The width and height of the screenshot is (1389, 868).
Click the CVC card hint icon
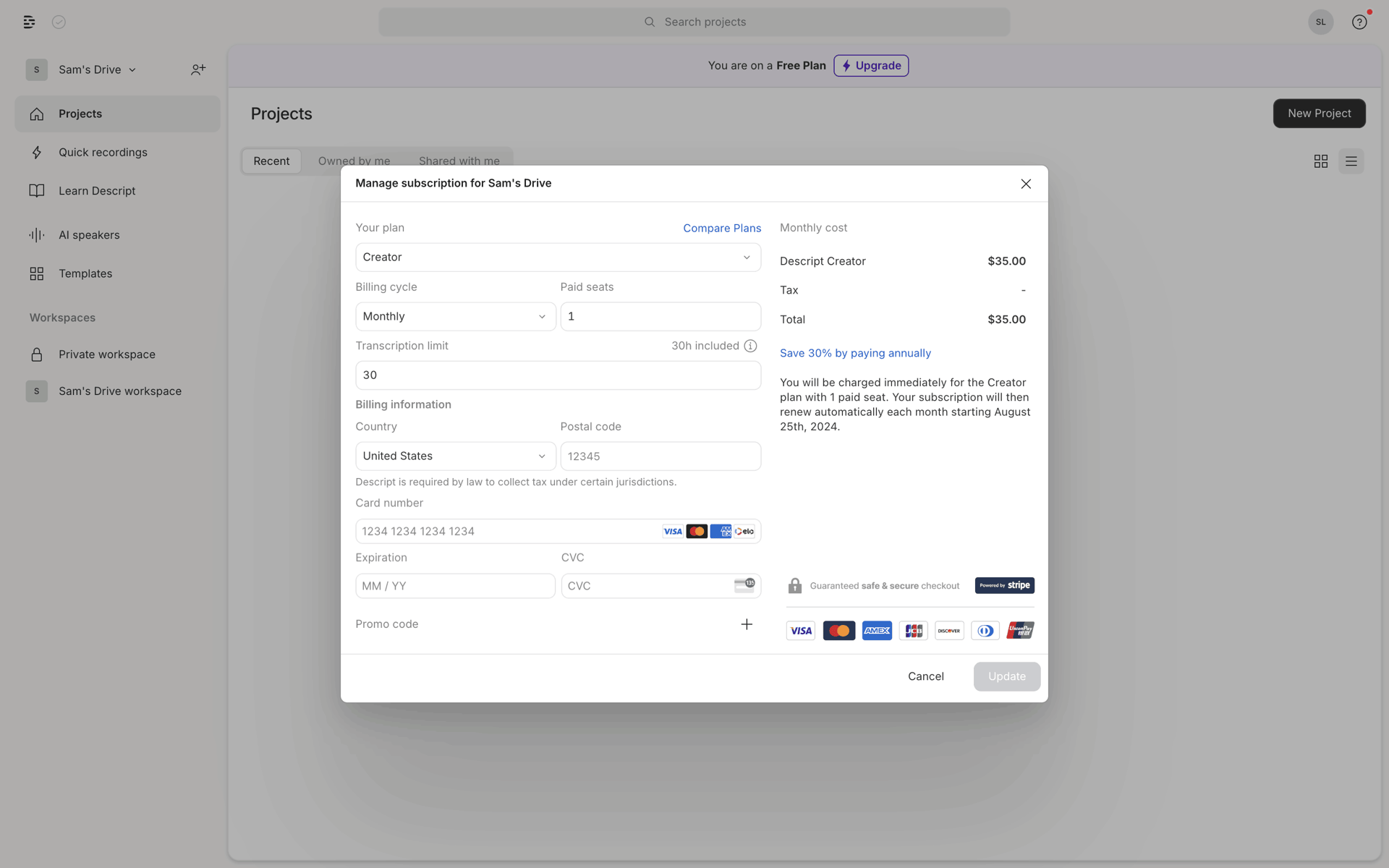(744, 585)
